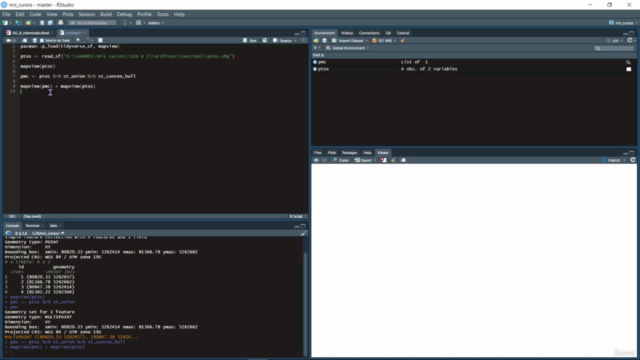Open the Global Environment dropdown
Image resolution: width=640 pixels, height=360 pixels.
tap(347, 48)
